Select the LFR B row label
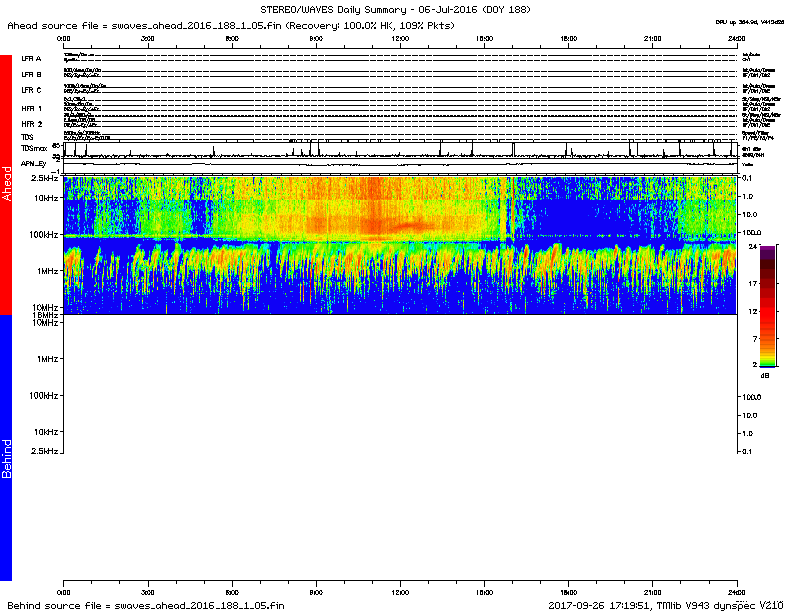 pyautogui.click(x=32, y=74)
